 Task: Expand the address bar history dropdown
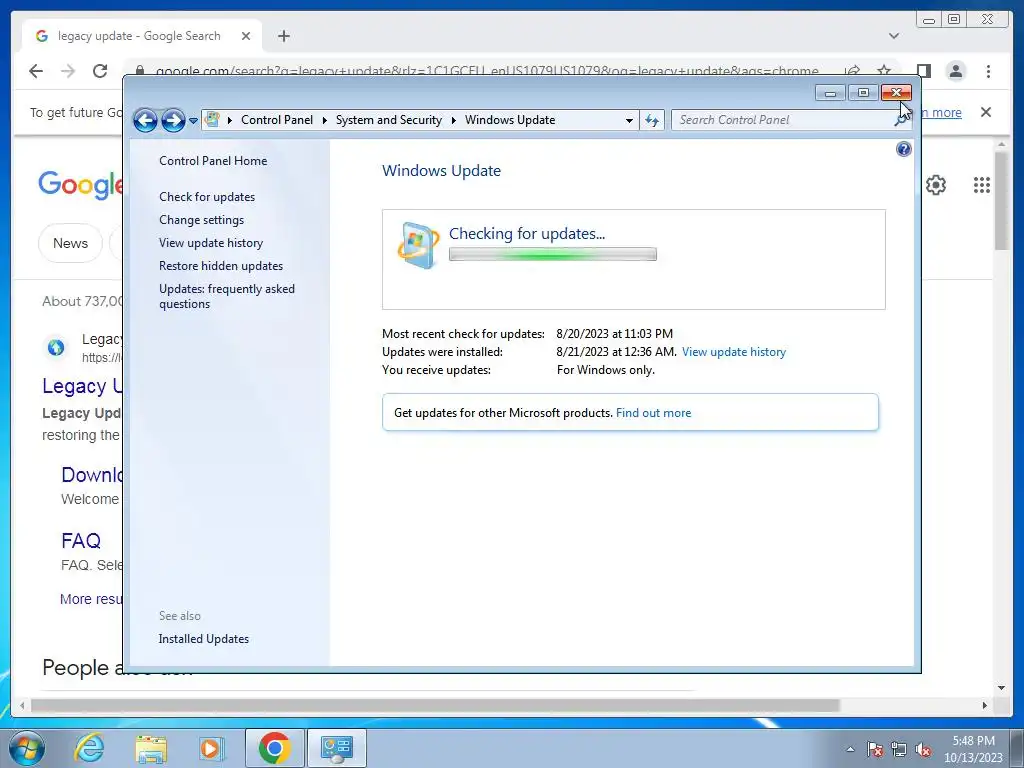[x=629, y=120]
